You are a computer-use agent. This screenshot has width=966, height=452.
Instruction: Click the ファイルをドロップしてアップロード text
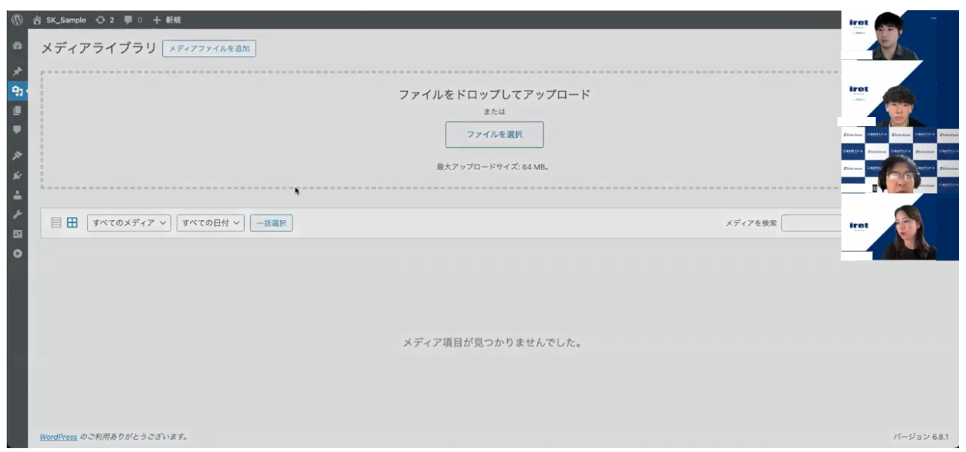click(494, 94)
